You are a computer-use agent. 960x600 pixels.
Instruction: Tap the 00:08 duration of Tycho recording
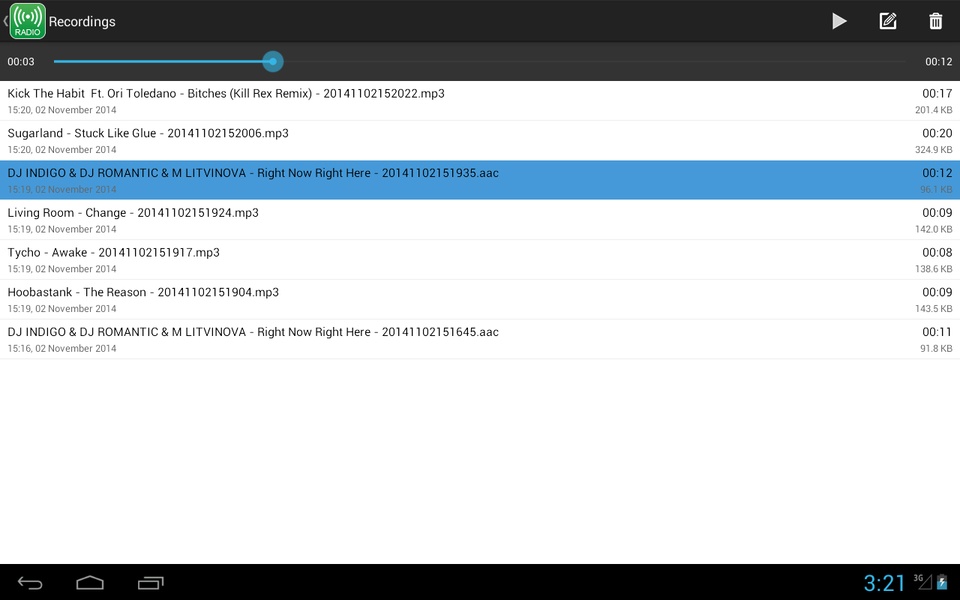click(x=937, y=253)
